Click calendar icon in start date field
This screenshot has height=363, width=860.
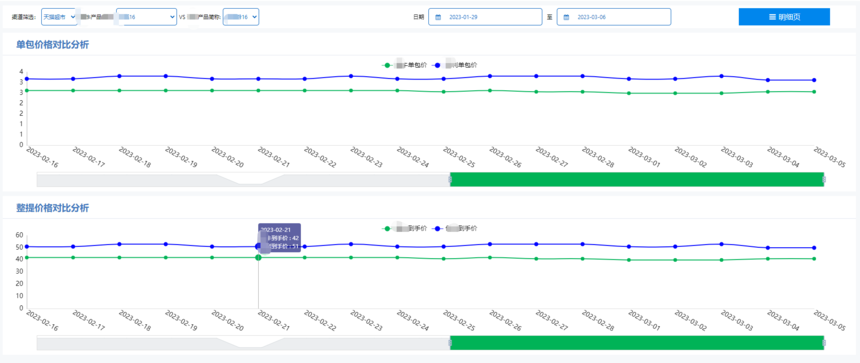click(438, 17)
